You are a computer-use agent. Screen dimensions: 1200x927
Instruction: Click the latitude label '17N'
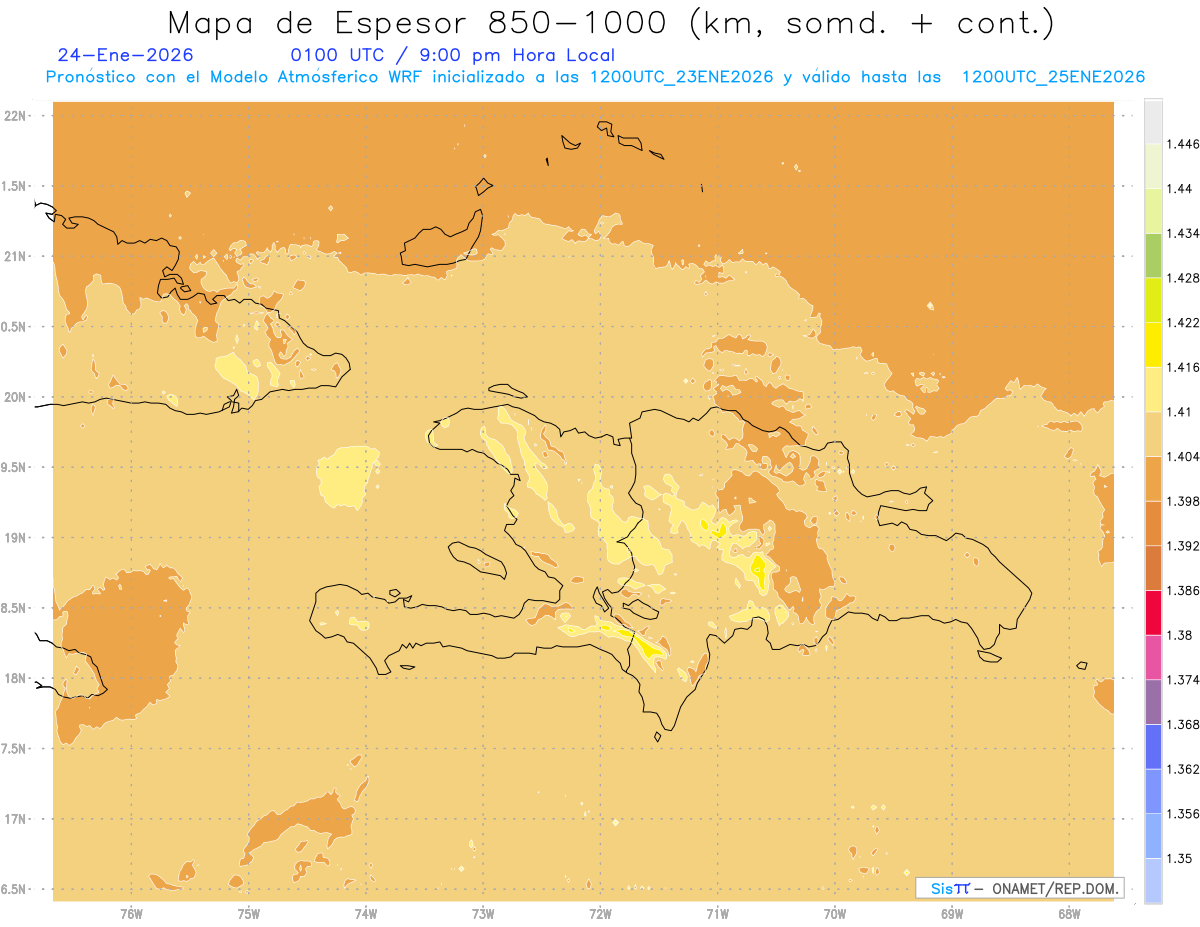(16, 819)
